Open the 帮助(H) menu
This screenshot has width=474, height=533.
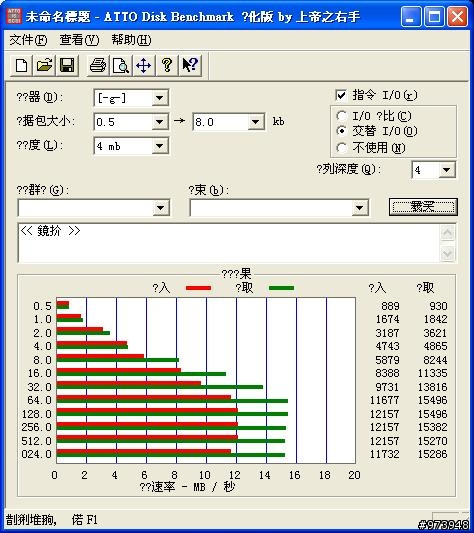pyautogui.click(x=131, y=40)
